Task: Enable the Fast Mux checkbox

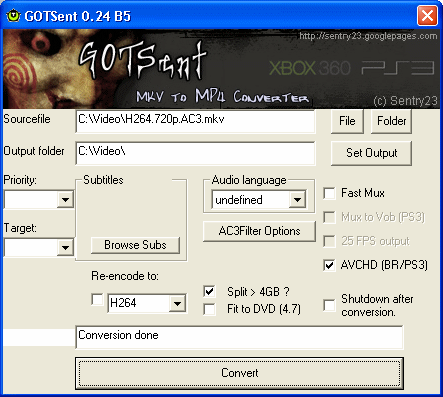Action: pos(329,193)
